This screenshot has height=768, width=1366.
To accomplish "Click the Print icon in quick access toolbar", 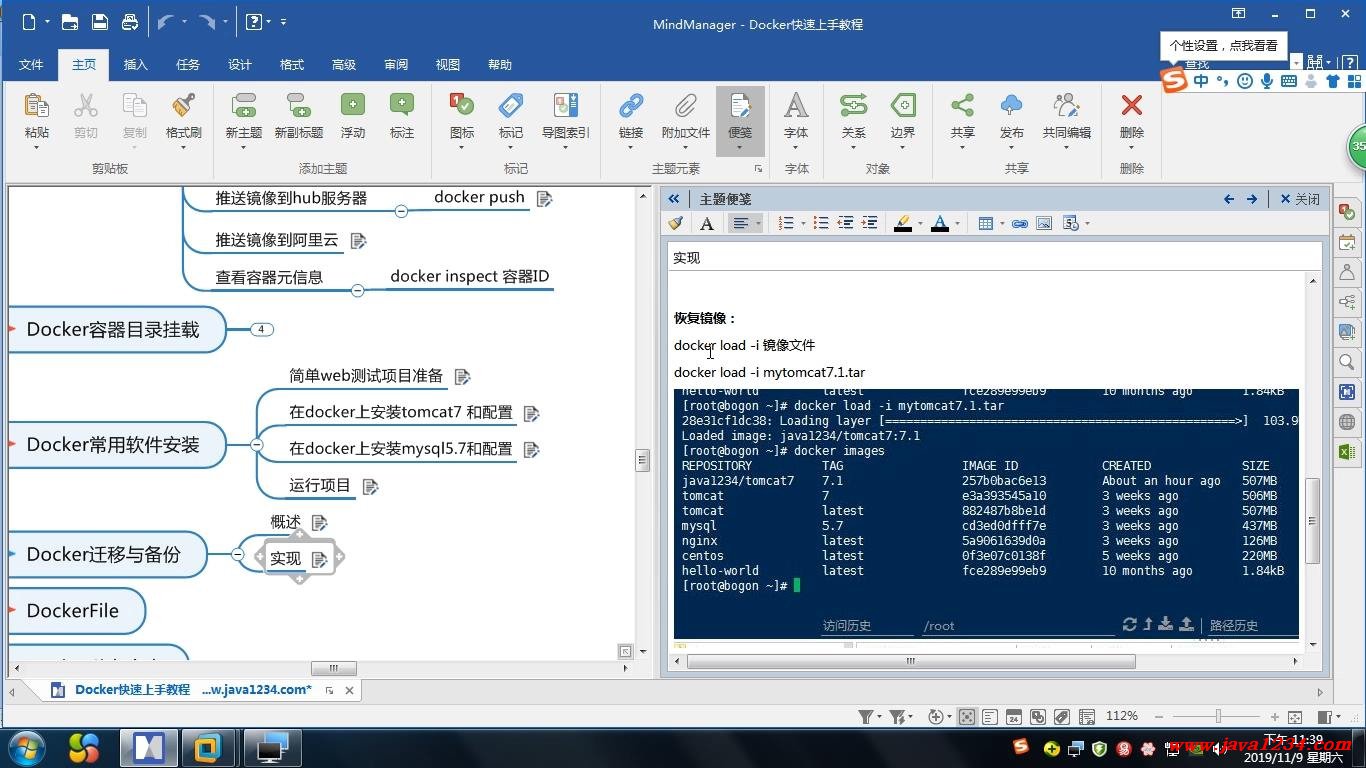I will (x=130, y=22).
